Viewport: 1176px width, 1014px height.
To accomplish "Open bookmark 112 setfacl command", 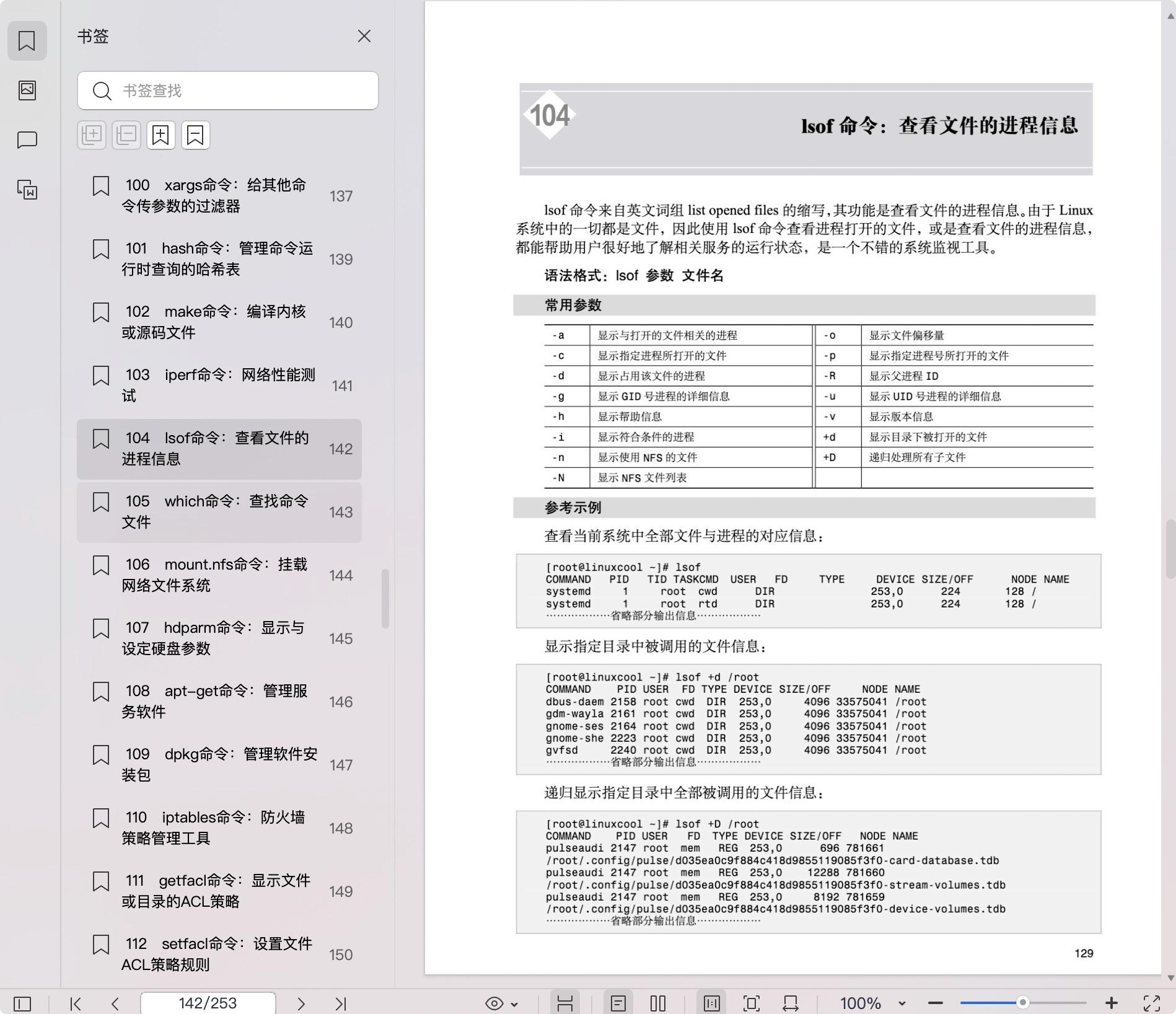I will (219, 954).
